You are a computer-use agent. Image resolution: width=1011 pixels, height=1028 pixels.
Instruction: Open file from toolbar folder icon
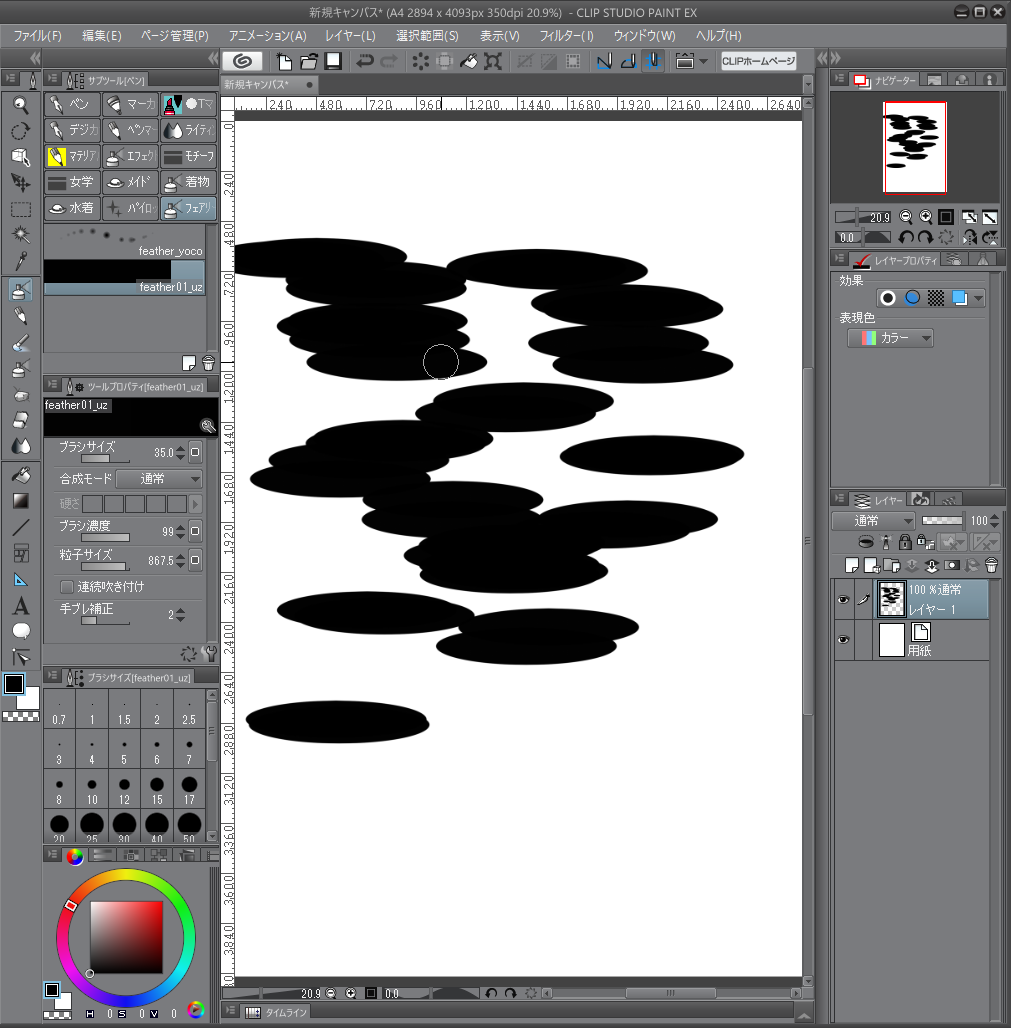tap(308, 61)
